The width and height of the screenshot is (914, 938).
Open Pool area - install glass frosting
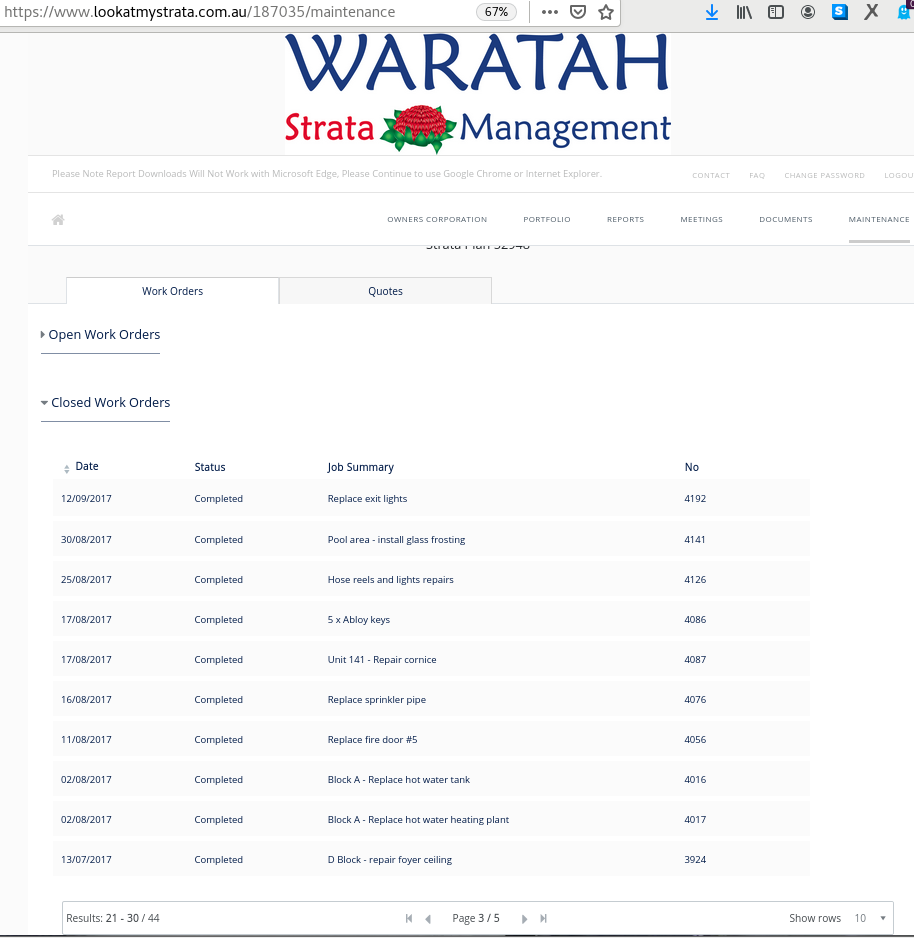(x=396, y=540)
